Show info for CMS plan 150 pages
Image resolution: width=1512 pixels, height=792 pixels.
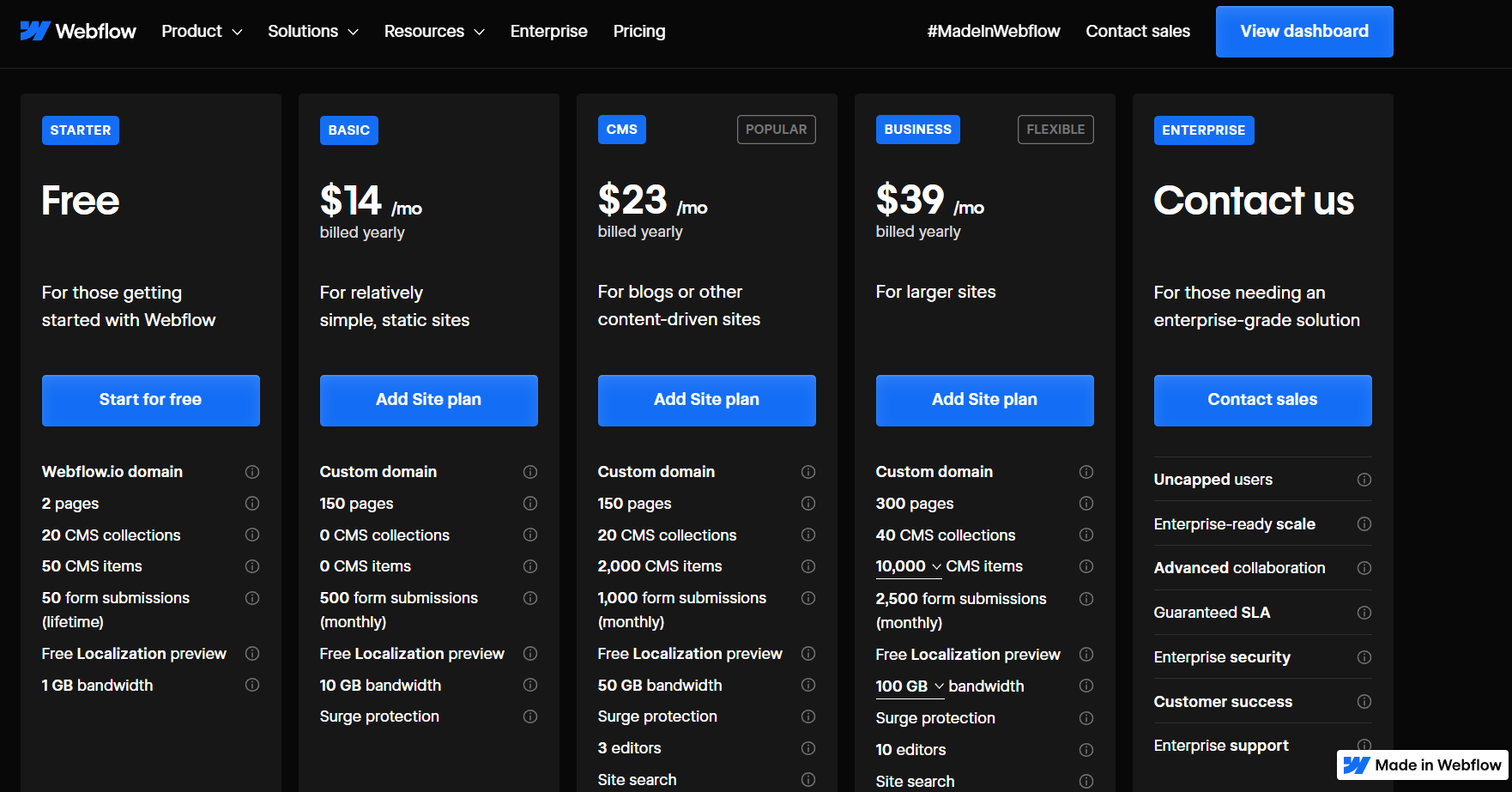(x=808, y=503)
